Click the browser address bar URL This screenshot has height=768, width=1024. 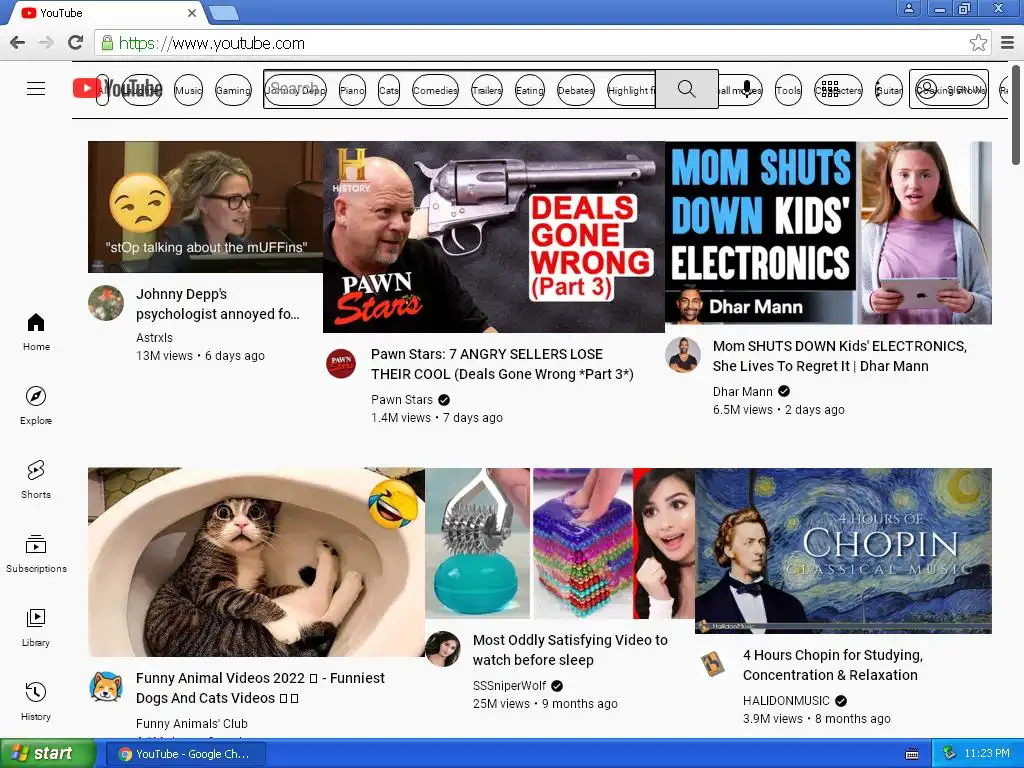tap(212, 44)
